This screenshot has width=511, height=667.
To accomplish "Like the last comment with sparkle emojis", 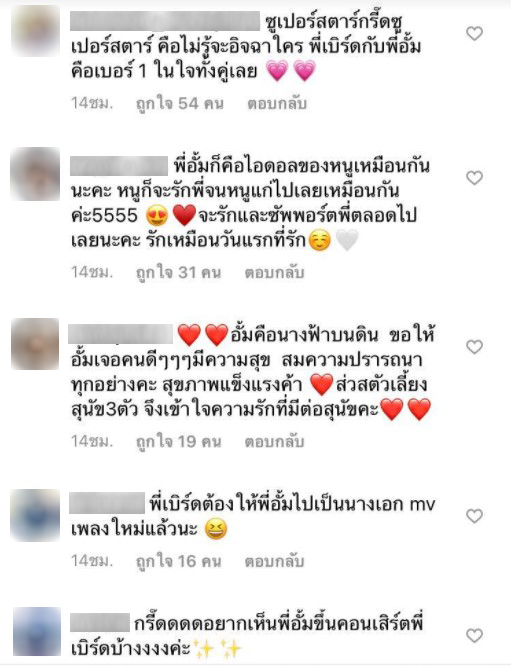I will [x=474, y=636].
